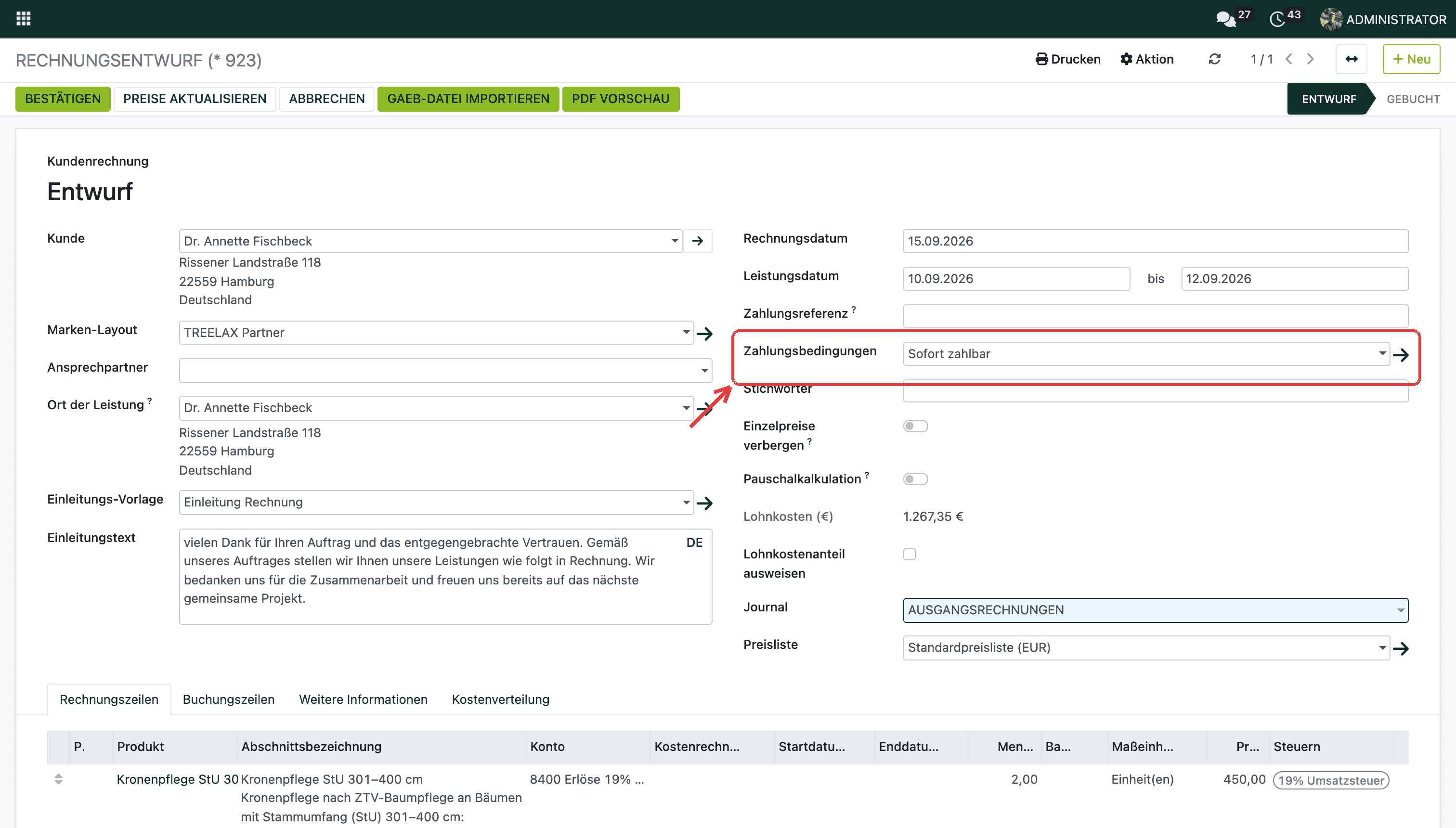
Task: Grab the row handle of Kronenpflege line
Action: (58, 779)
